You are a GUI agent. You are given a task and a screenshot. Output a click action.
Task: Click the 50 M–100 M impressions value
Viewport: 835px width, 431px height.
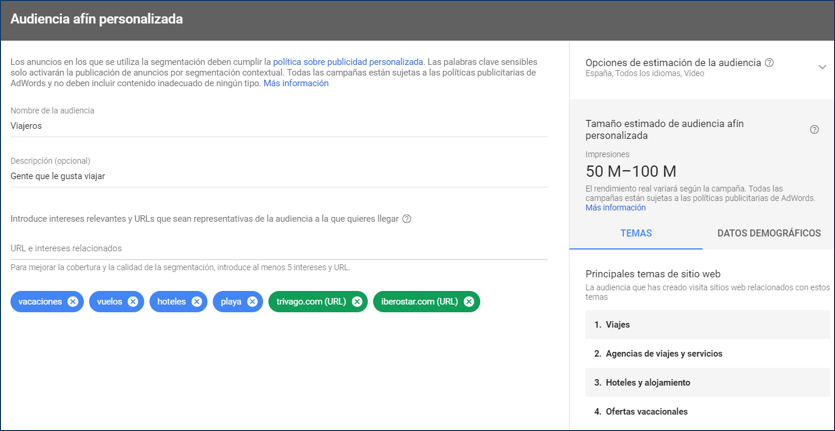[x=631, y=172]
